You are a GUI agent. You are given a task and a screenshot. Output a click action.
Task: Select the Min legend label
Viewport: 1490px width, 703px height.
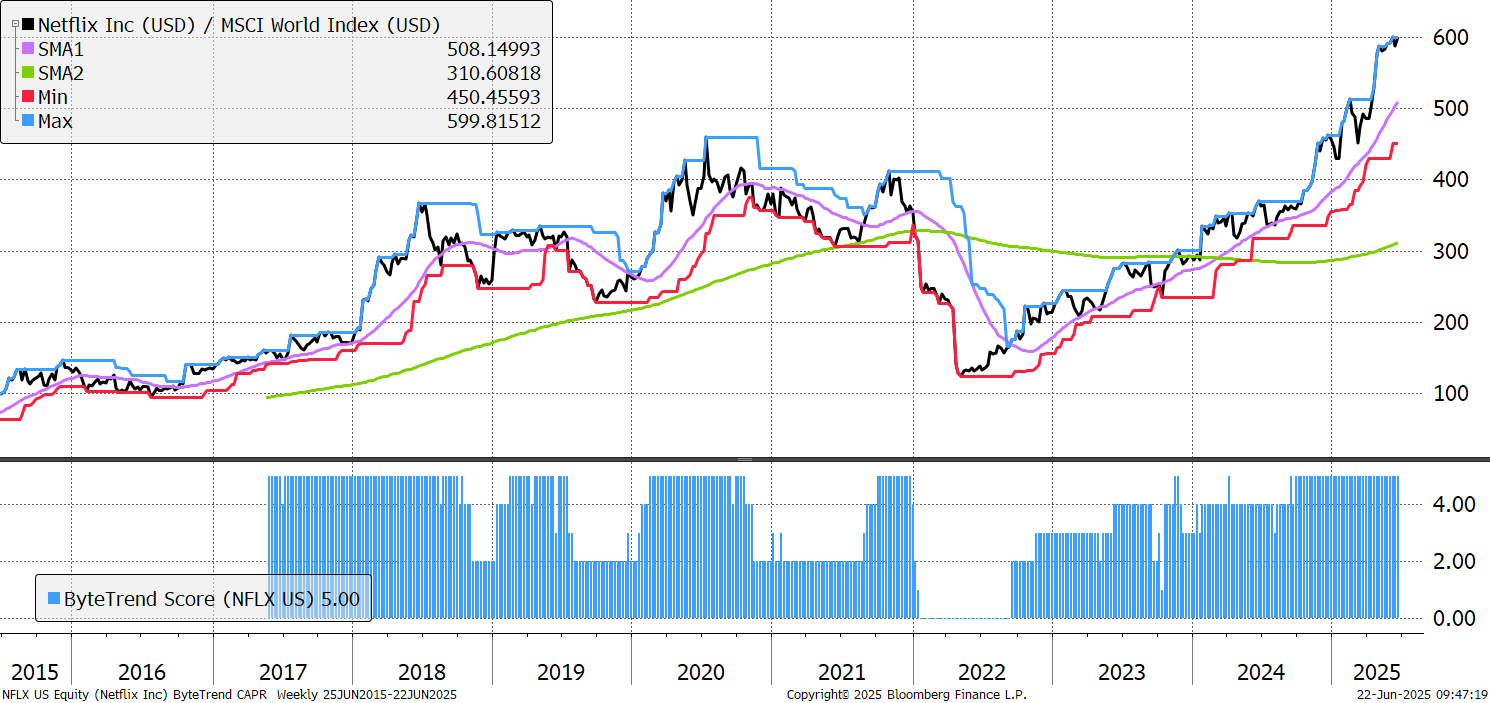click(x=54, y=97)
